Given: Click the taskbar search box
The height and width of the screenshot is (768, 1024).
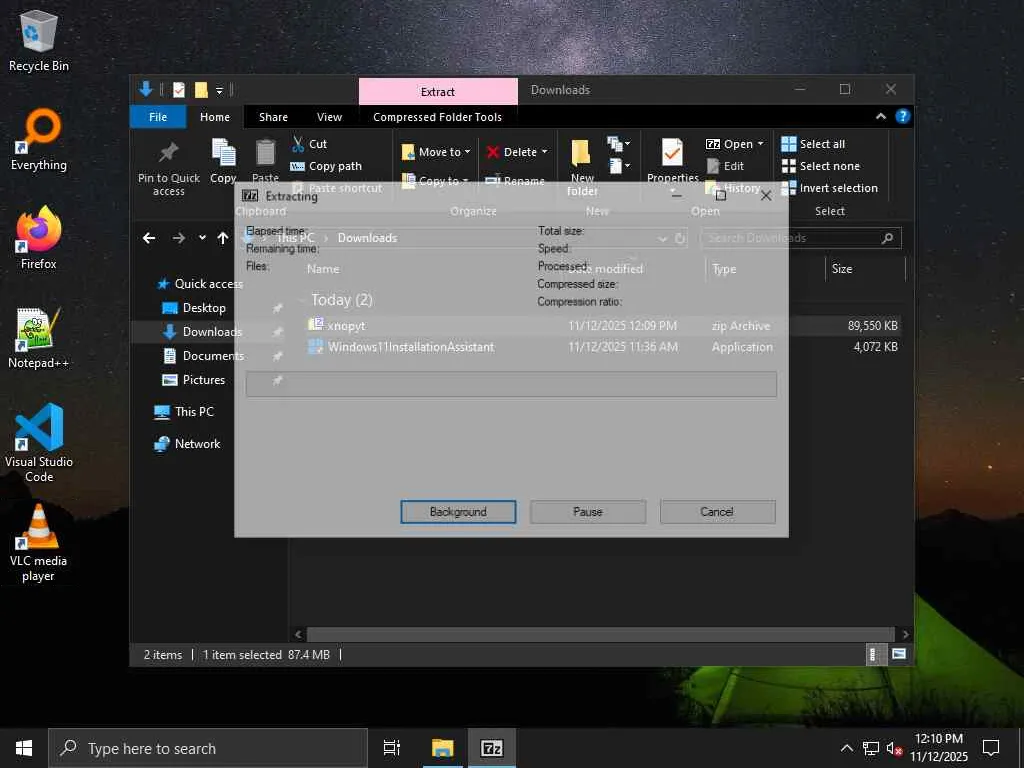Looking at the screenshot, I should (x=208, y=748).
